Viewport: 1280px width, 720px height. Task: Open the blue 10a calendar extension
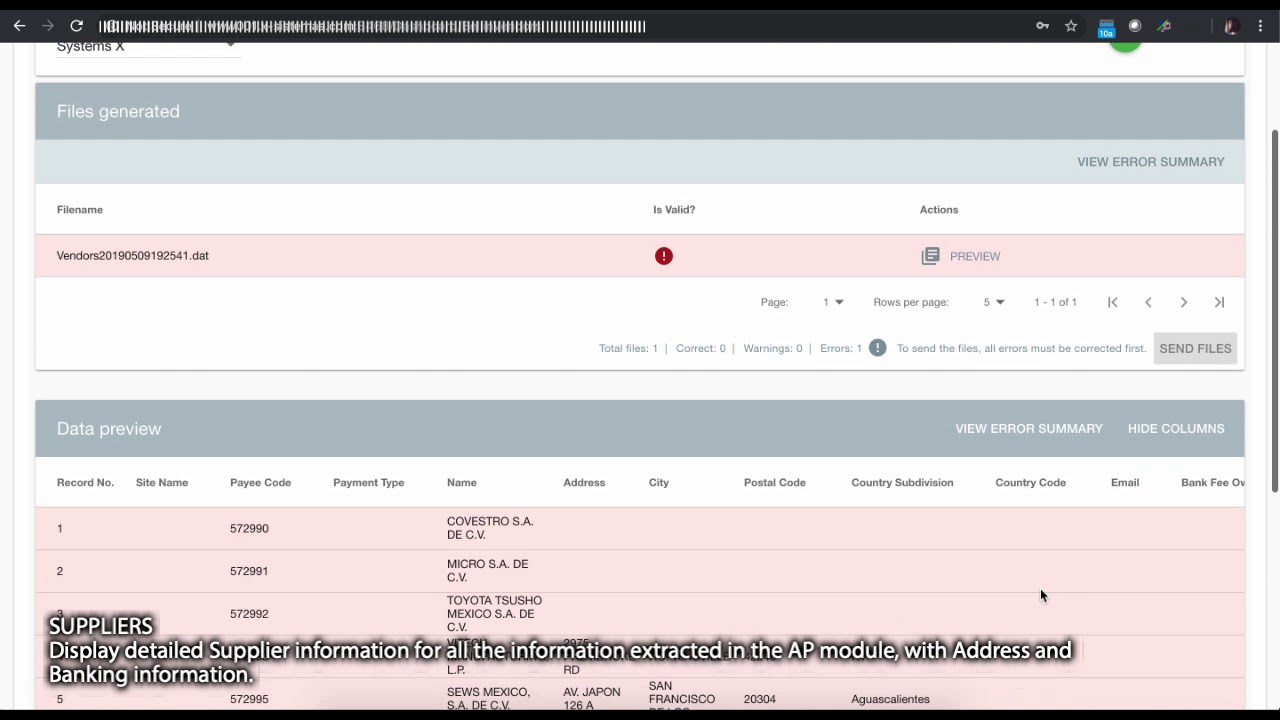(1106, 28)
